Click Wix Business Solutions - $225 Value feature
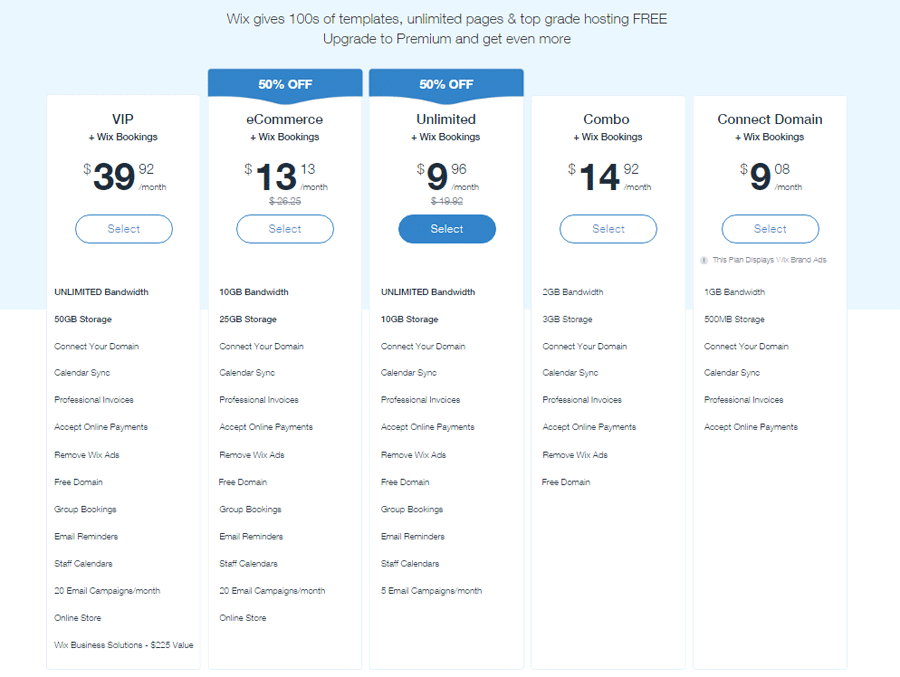900x677 pixels. coord(124,645)
